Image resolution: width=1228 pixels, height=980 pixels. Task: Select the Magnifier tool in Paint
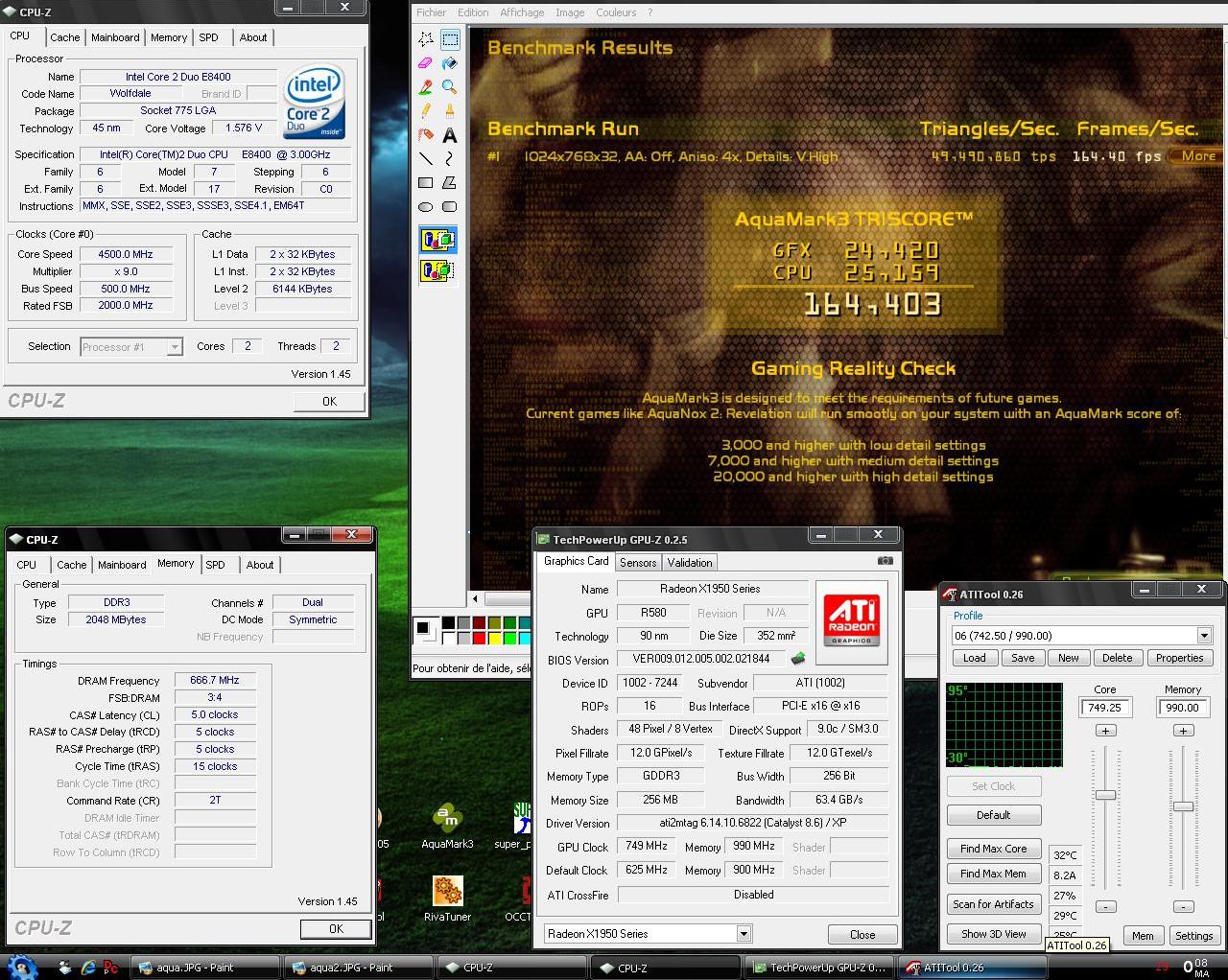tap(449, 87)
